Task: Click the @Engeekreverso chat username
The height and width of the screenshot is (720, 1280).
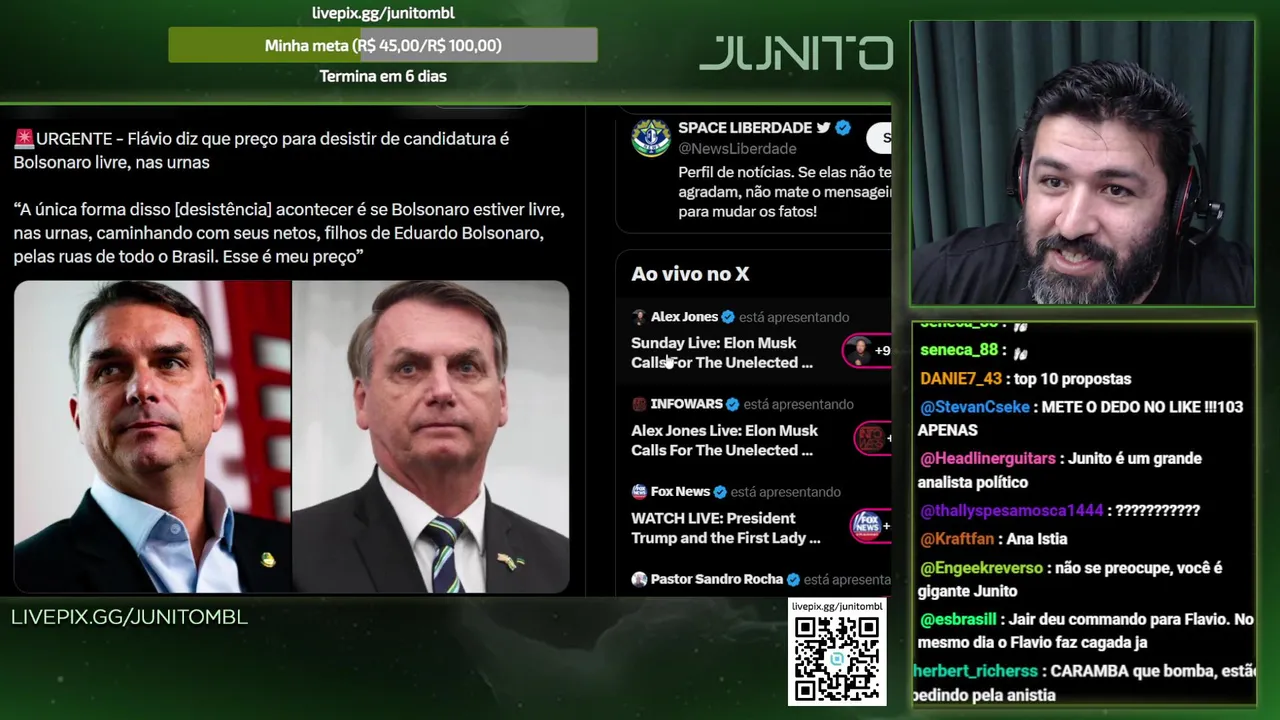Action: (981, 567)
